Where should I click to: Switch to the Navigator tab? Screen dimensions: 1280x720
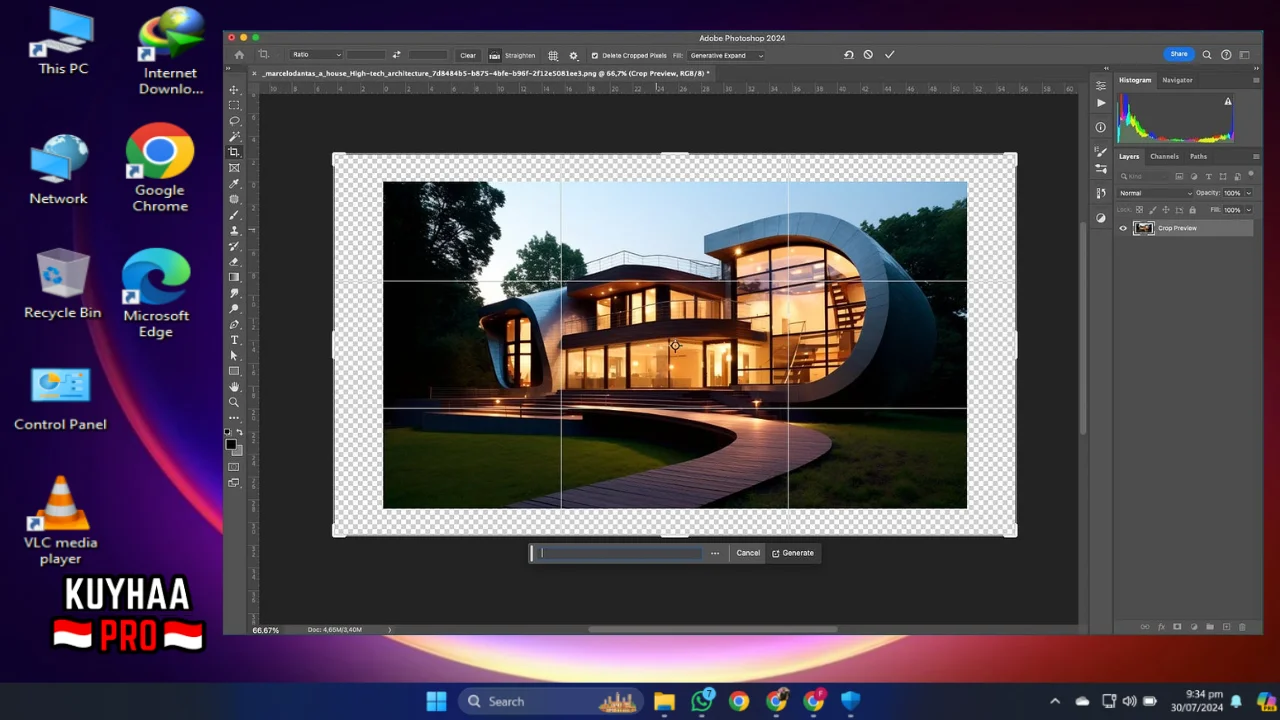tap(1177, 80)
